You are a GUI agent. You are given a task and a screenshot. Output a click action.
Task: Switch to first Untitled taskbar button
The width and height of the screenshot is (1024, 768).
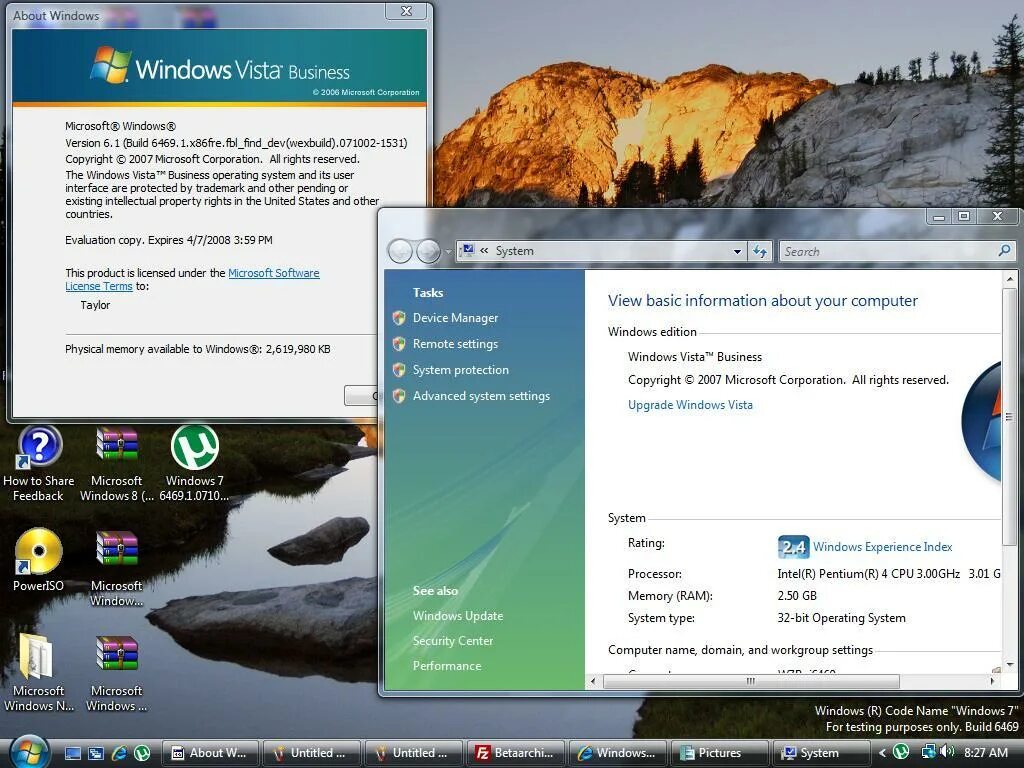point(311,753)
